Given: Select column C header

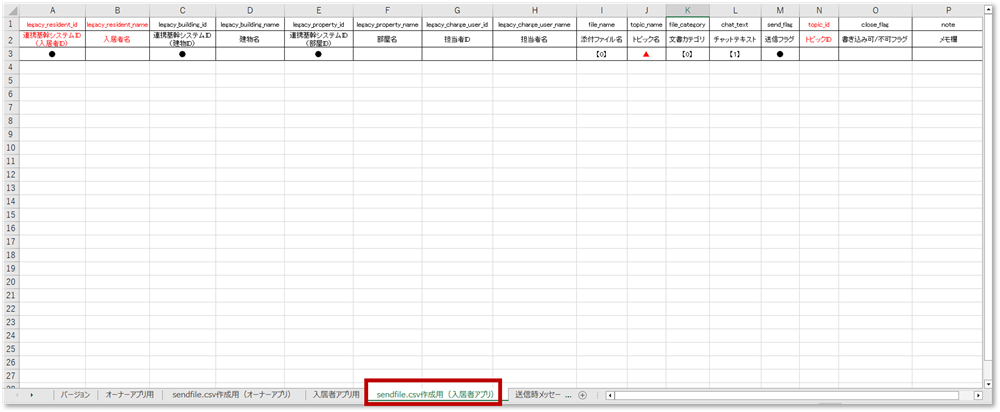Looking at the screenshot, I should click(x=182, y=11).
